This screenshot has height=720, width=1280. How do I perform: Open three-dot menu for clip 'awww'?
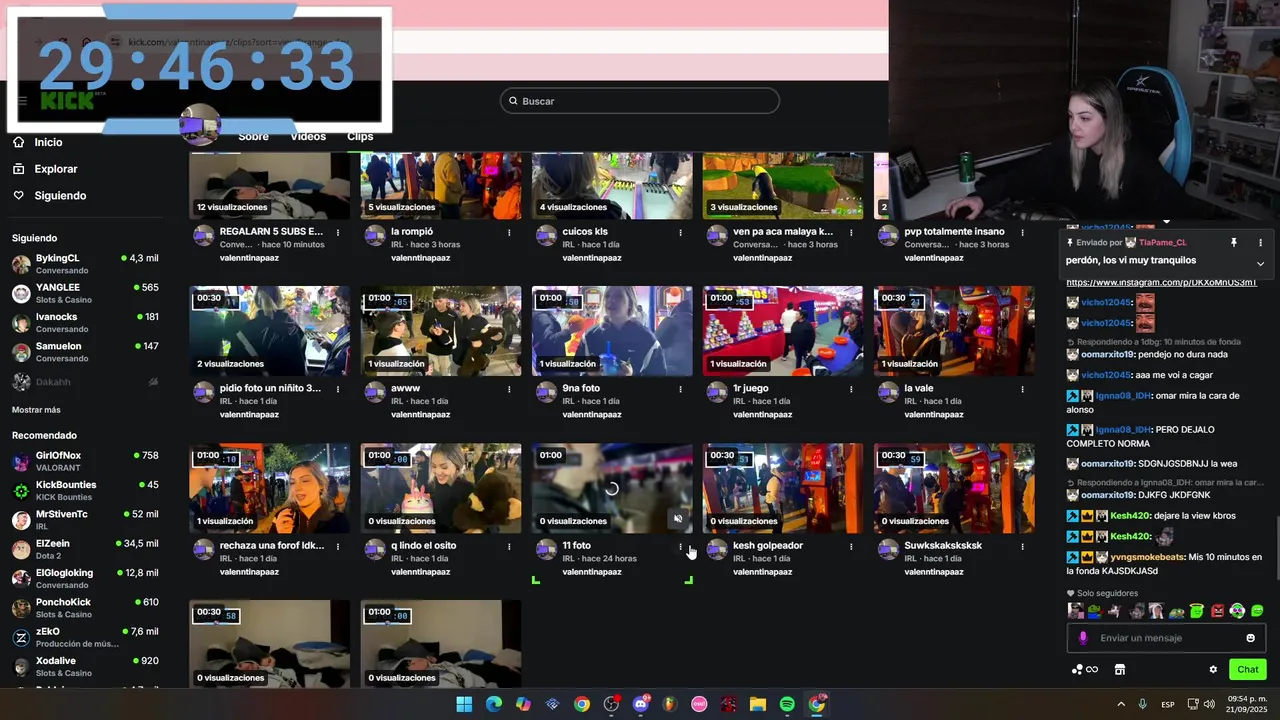(x=509, y=389)
